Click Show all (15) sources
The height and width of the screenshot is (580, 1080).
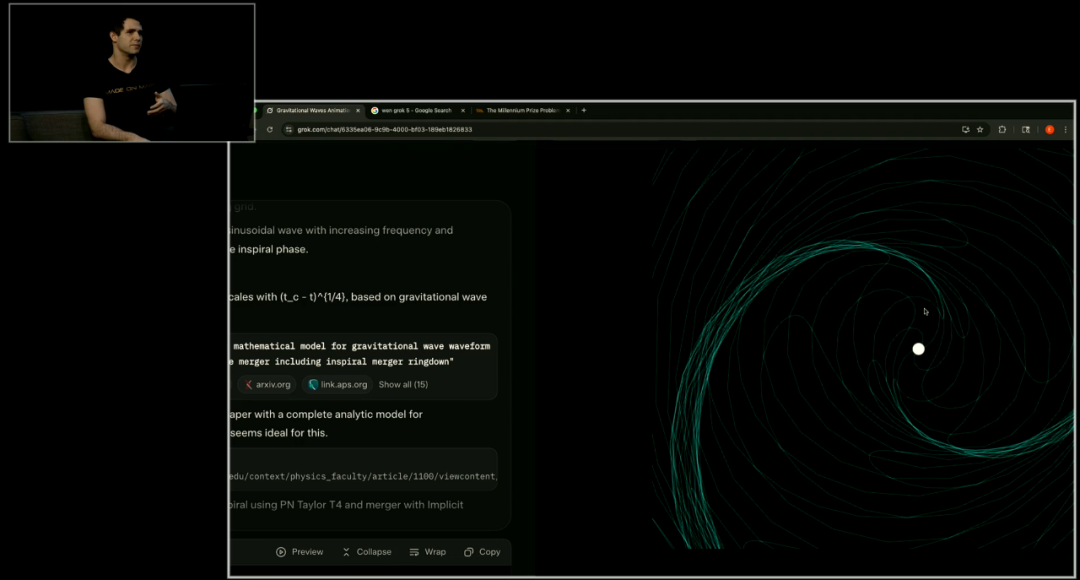403,384
